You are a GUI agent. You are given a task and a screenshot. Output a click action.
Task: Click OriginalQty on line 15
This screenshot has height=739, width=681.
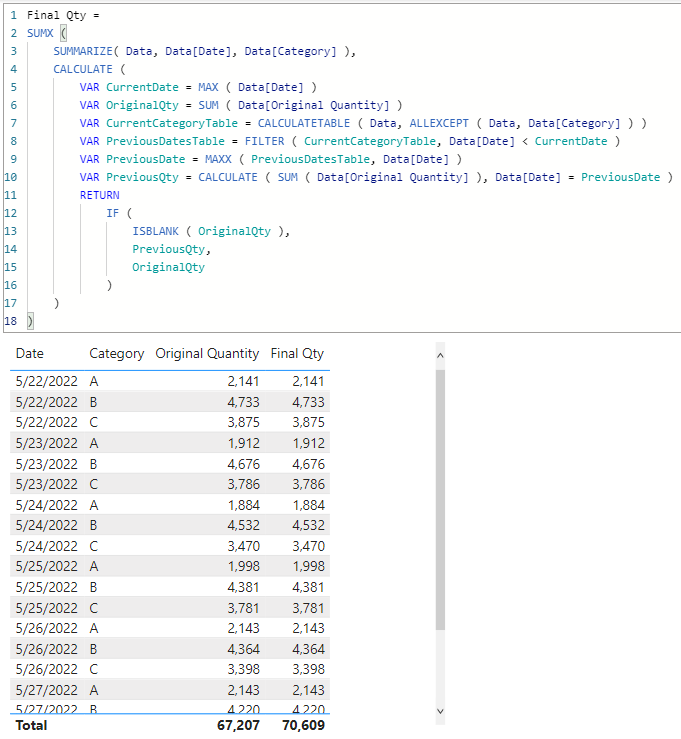tap(169, 267)
